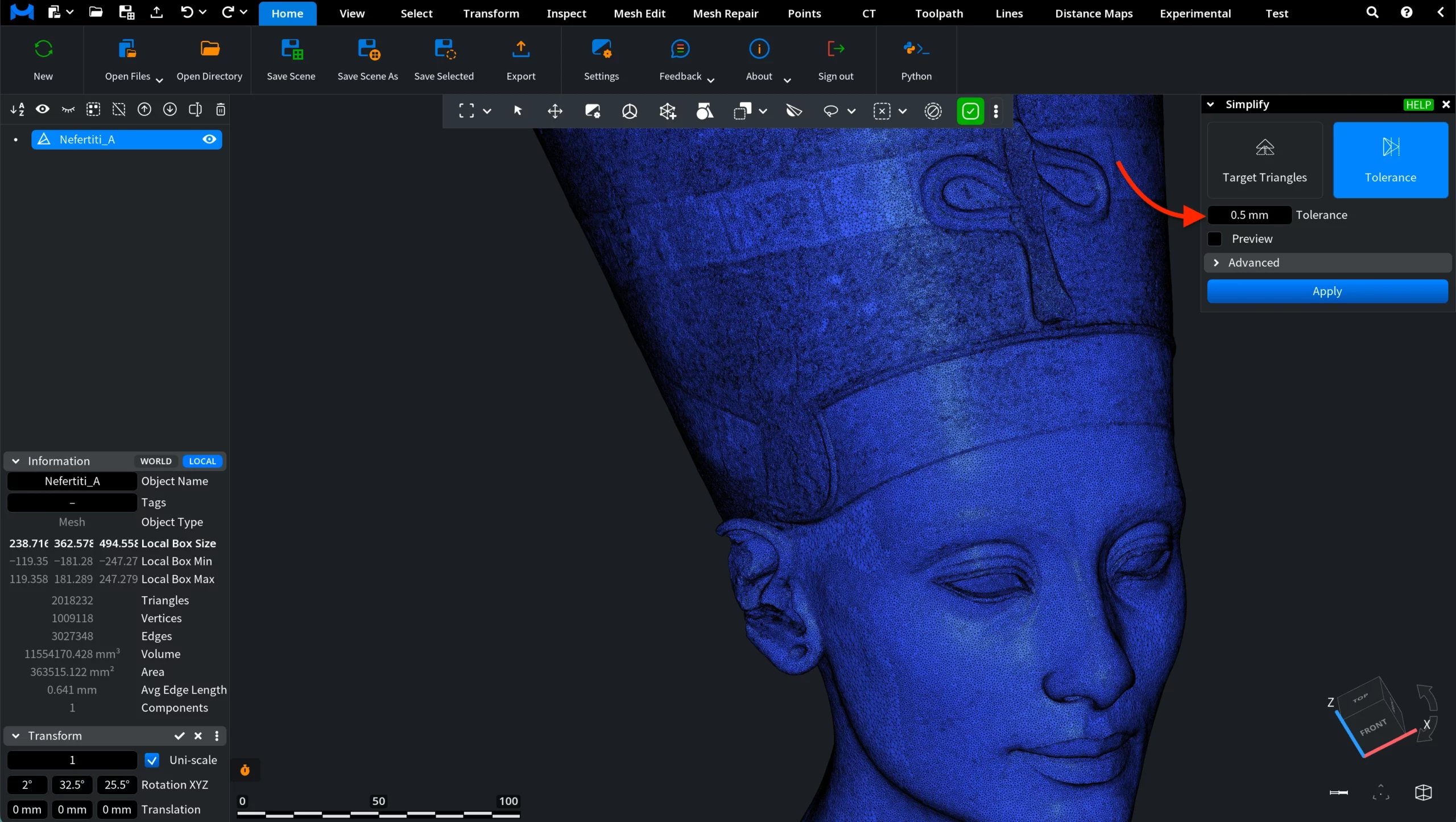
Task: Click the Save Scene As icon
Action: (x=369, y=49)
